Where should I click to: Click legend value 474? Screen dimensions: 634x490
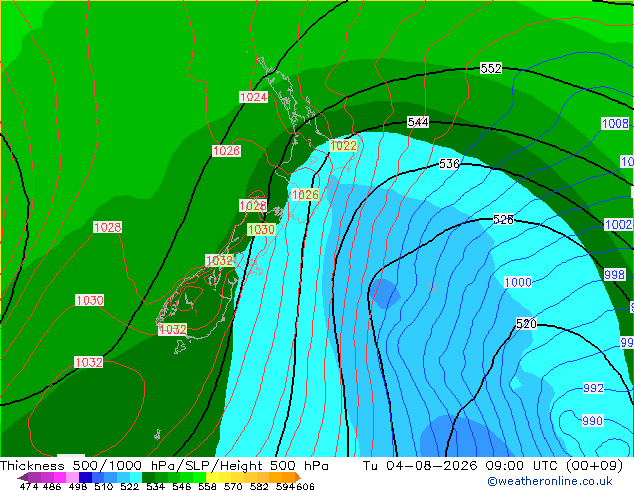coord(29,486)
